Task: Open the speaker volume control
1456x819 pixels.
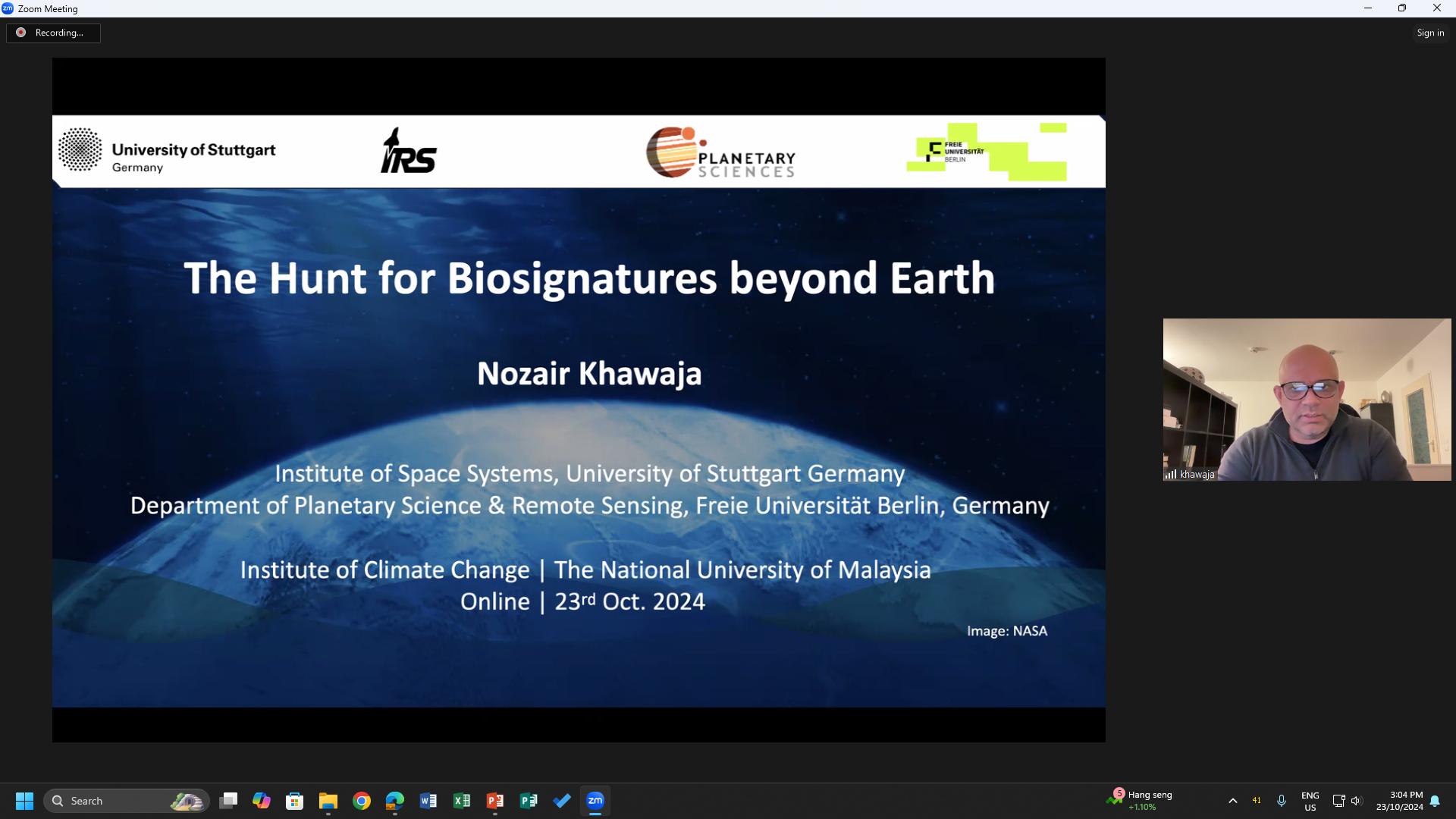Action: (x=1357, y=801)
